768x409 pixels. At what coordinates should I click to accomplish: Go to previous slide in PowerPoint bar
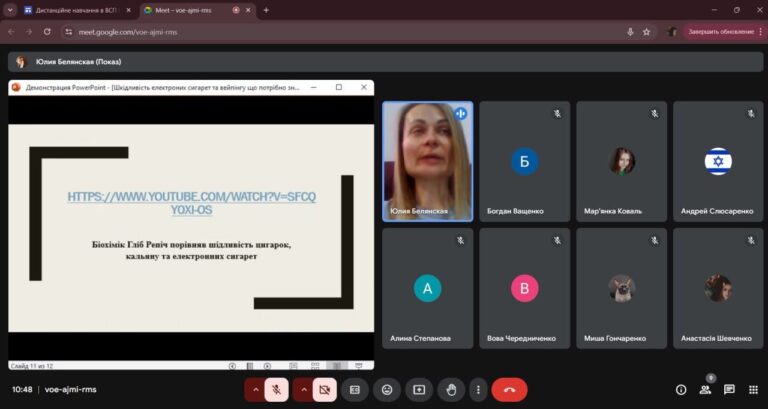[x=233, y=366]
